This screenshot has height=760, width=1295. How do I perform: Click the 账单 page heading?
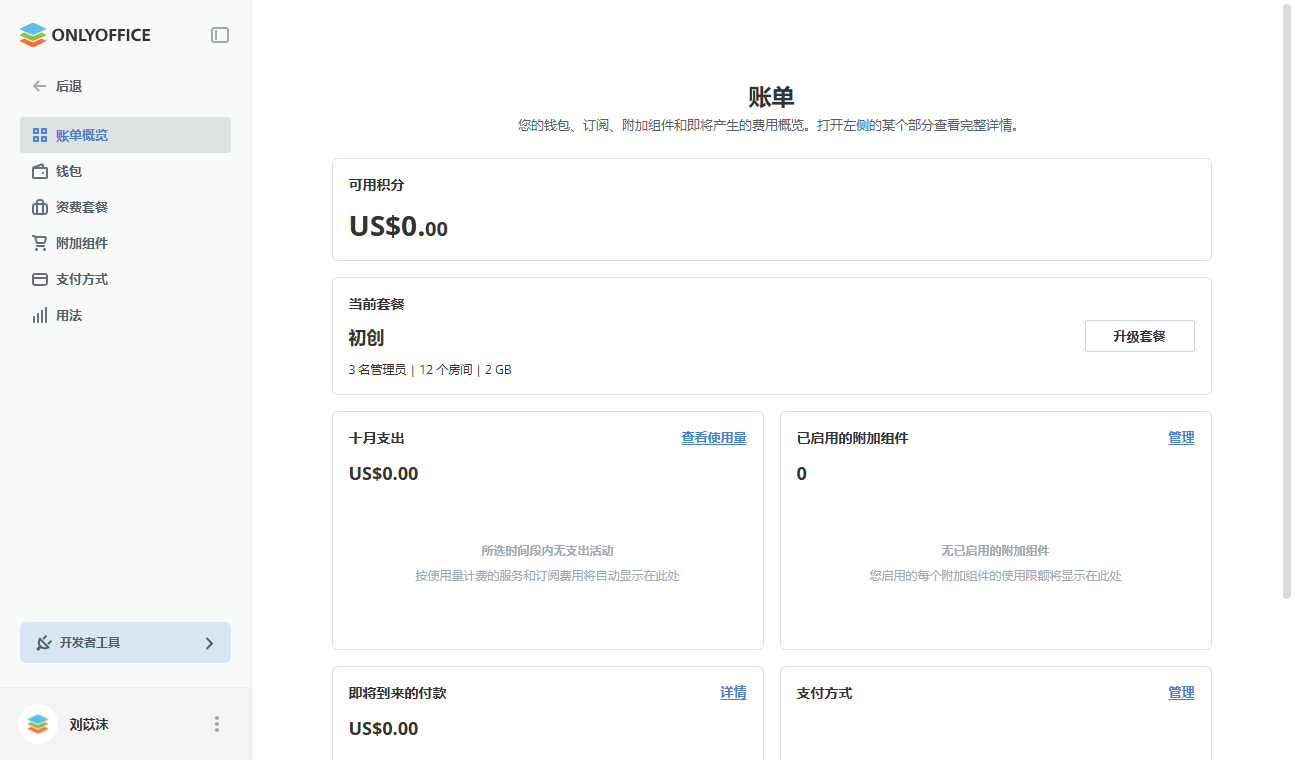771,97
